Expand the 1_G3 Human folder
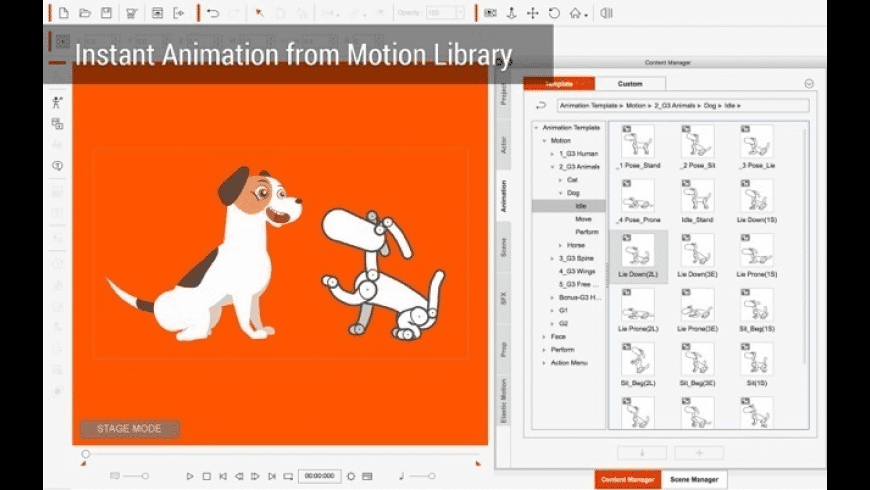This screenshot has height=490, width=870. click(552, 154)
